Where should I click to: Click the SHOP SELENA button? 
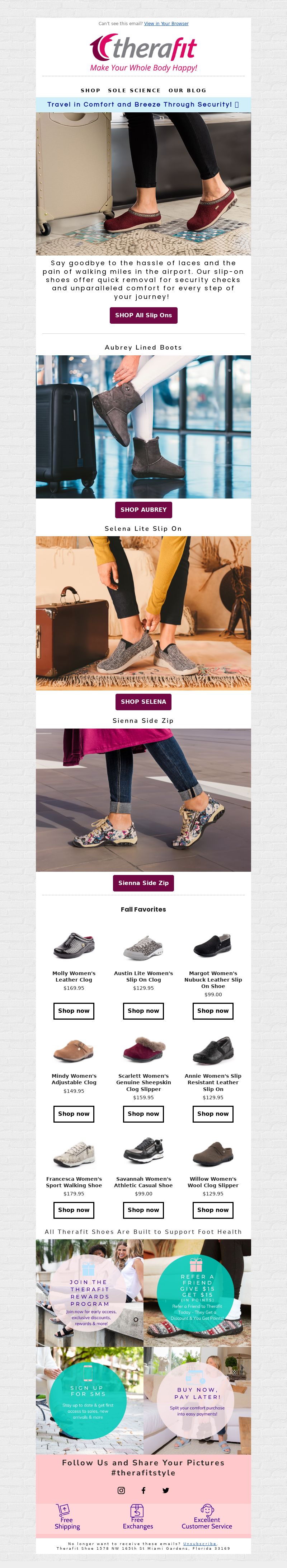click(x=143, y=702)
